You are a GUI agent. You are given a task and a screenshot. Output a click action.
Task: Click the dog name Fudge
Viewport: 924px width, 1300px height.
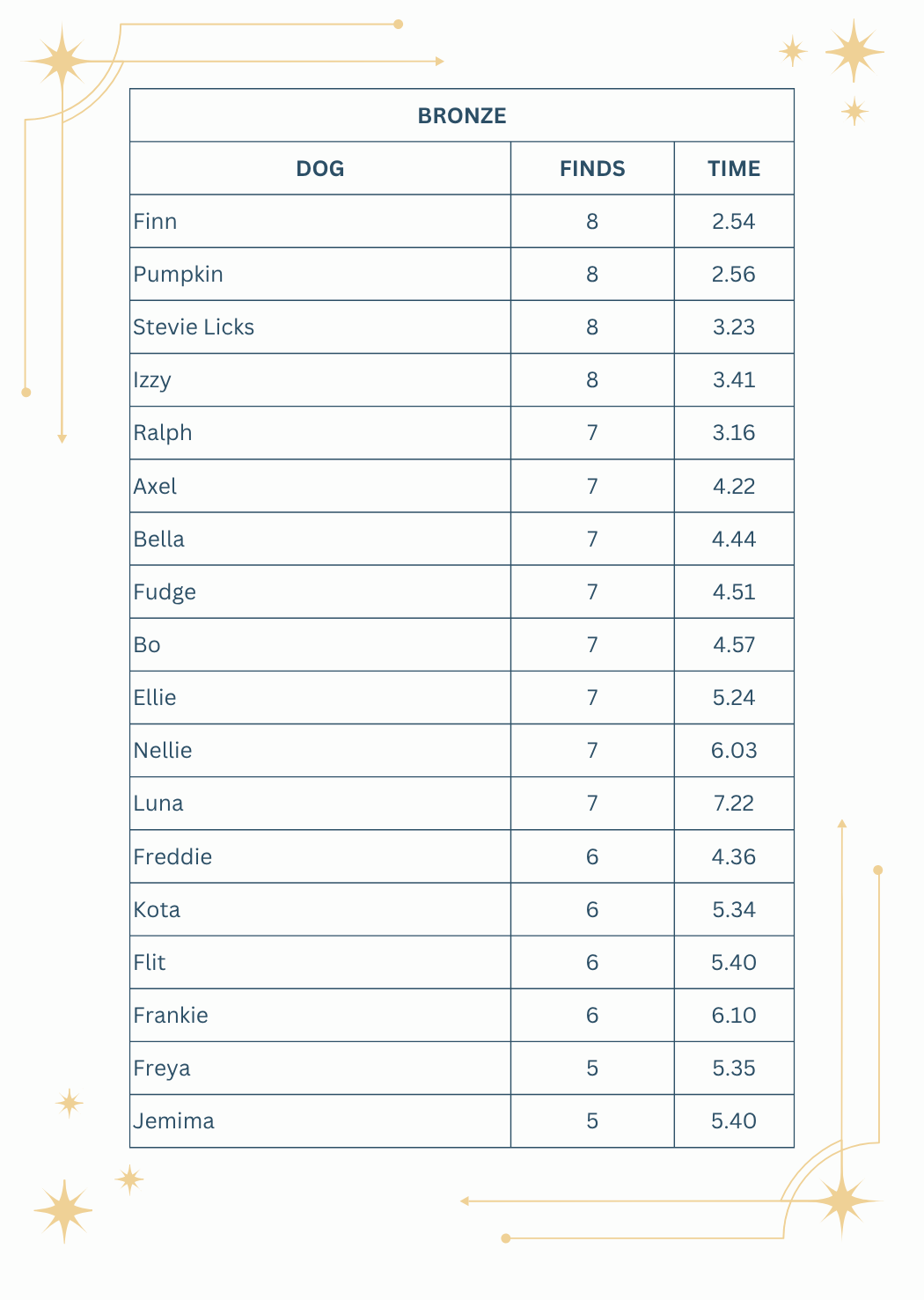click(165, 592)
